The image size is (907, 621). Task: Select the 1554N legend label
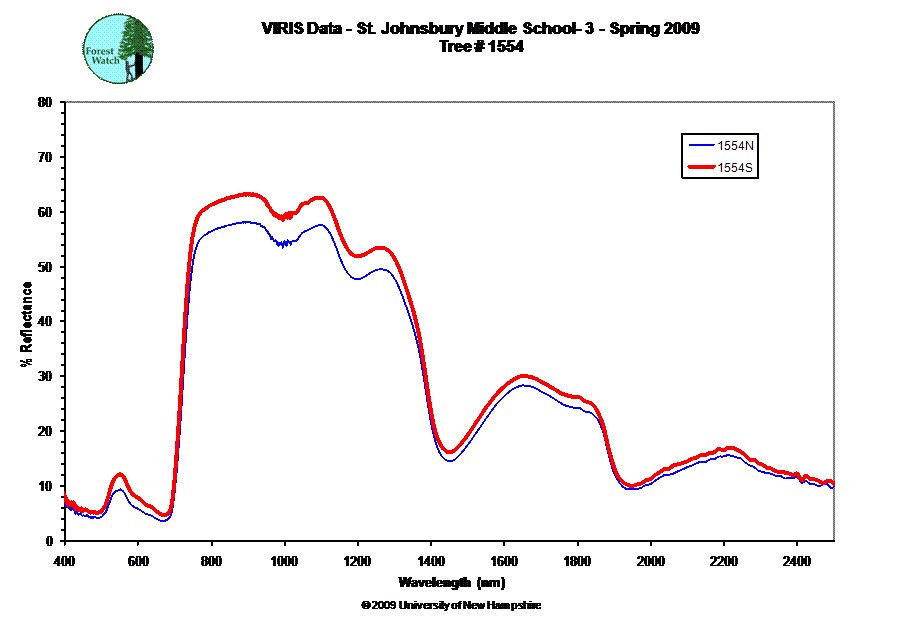(735, 146)
